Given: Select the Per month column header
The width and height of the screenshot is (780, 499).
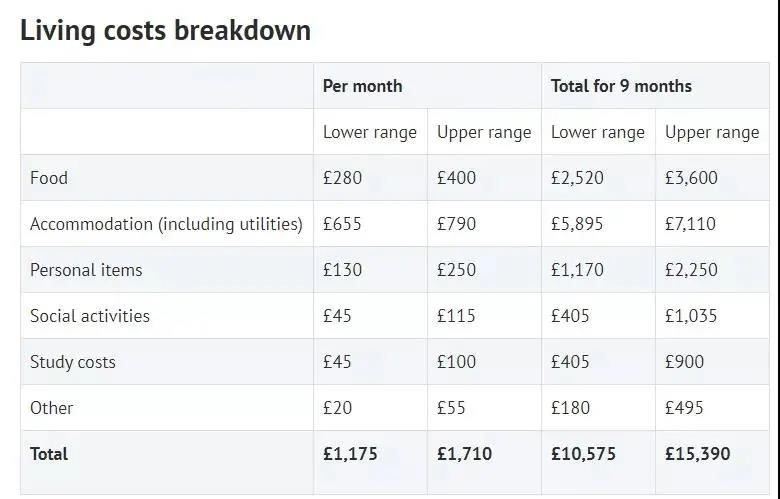Looking at the screenshot, I should click(x=362, y=86).
